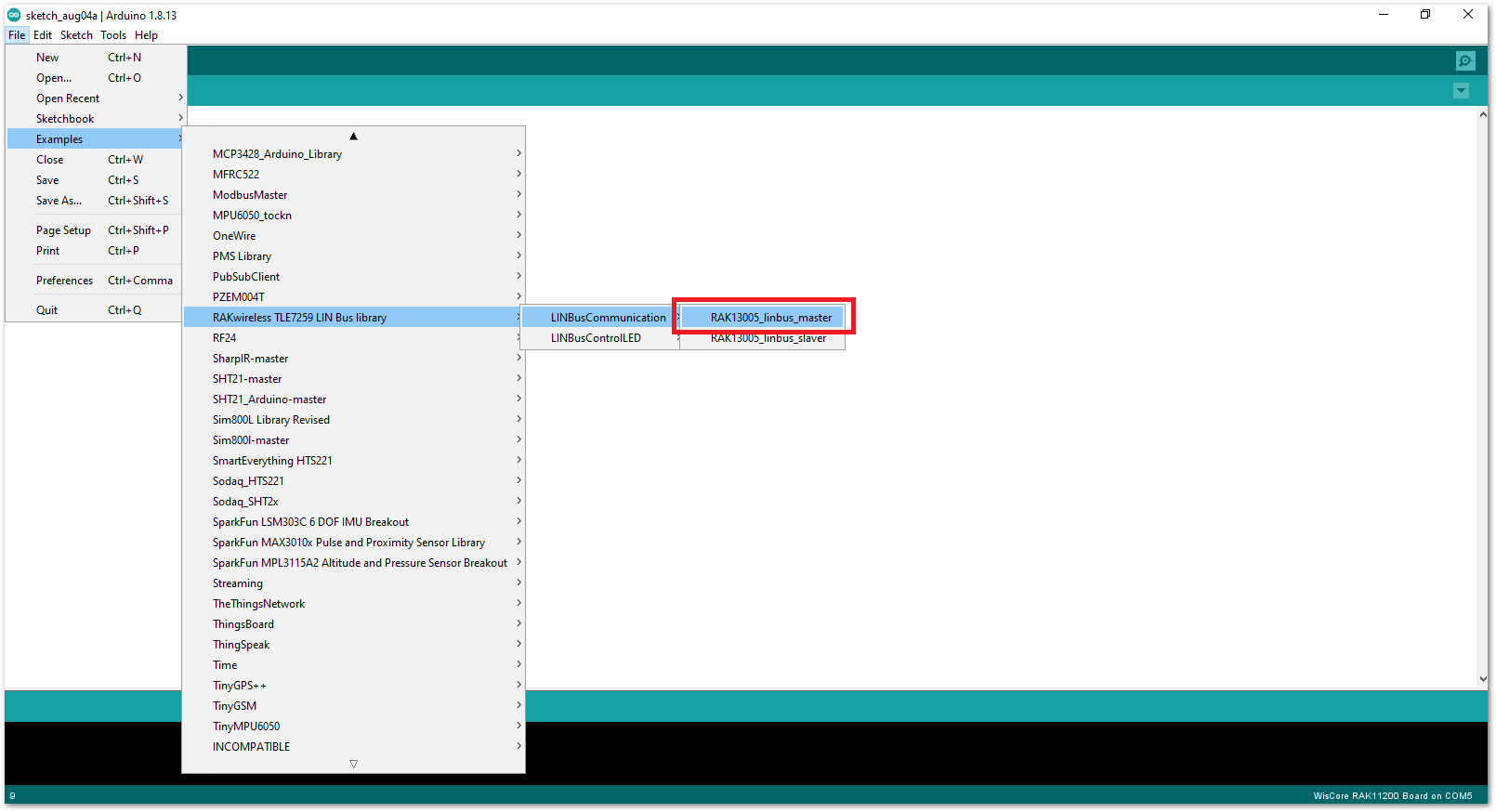The image size is (1496, 812).
Task: Open the Sim800l-master examples submenu
Action: pos(354,440)
